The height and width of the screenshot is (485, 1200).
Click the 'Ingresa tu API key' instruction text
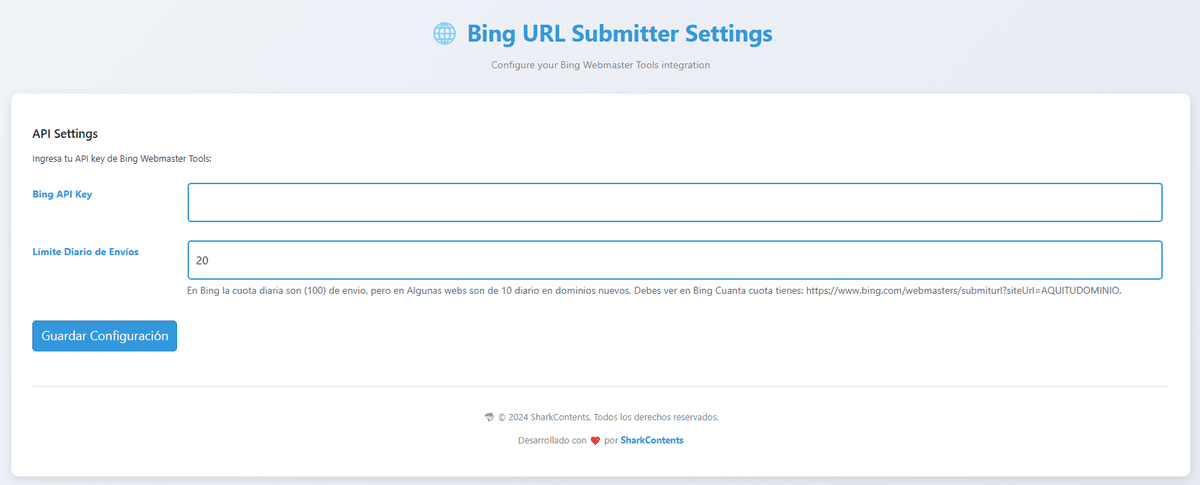tap(122, 158)
